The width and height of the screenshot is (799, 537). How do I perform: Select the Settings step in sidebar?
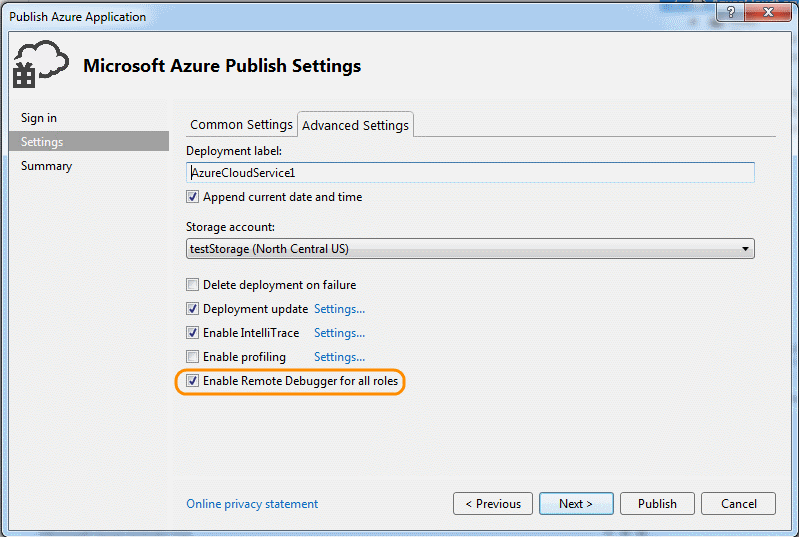coord(89,142)
